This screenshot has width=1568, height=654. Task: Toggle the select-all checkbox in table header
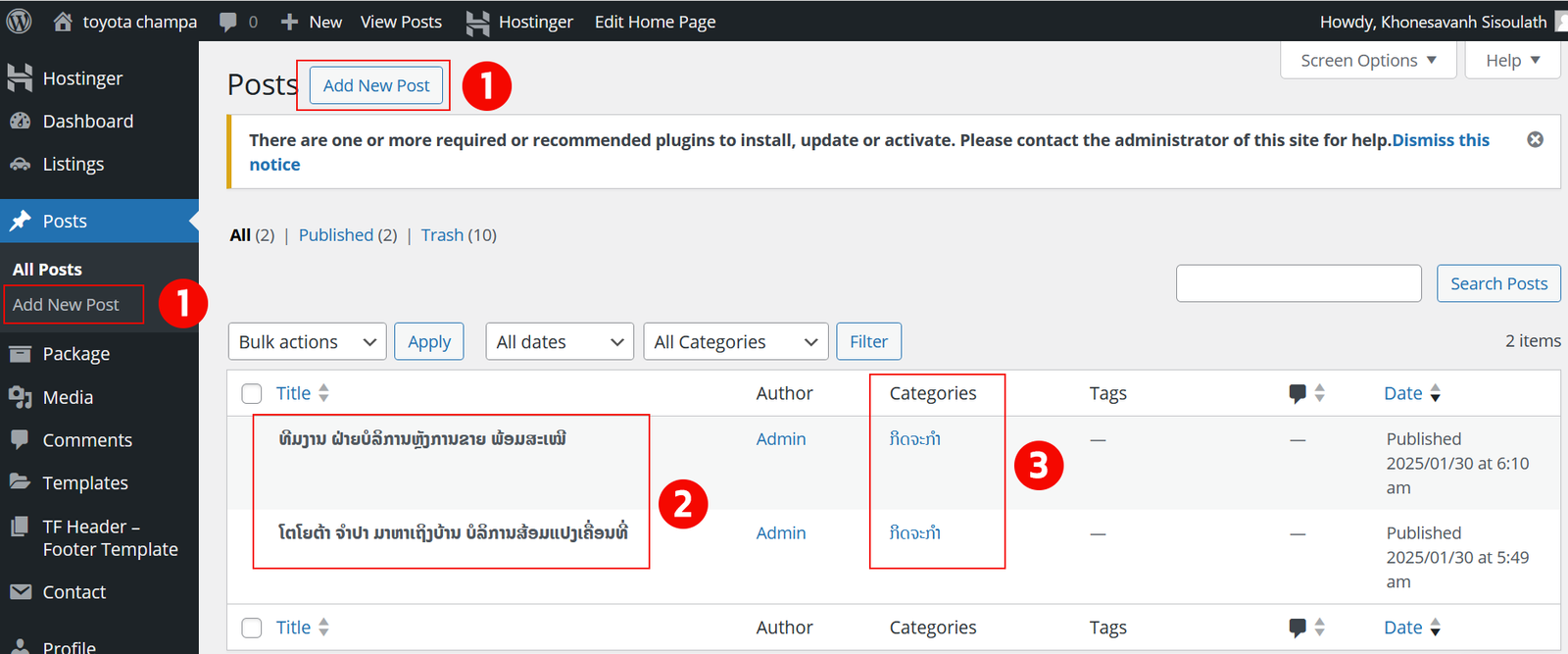click(252, 393)
